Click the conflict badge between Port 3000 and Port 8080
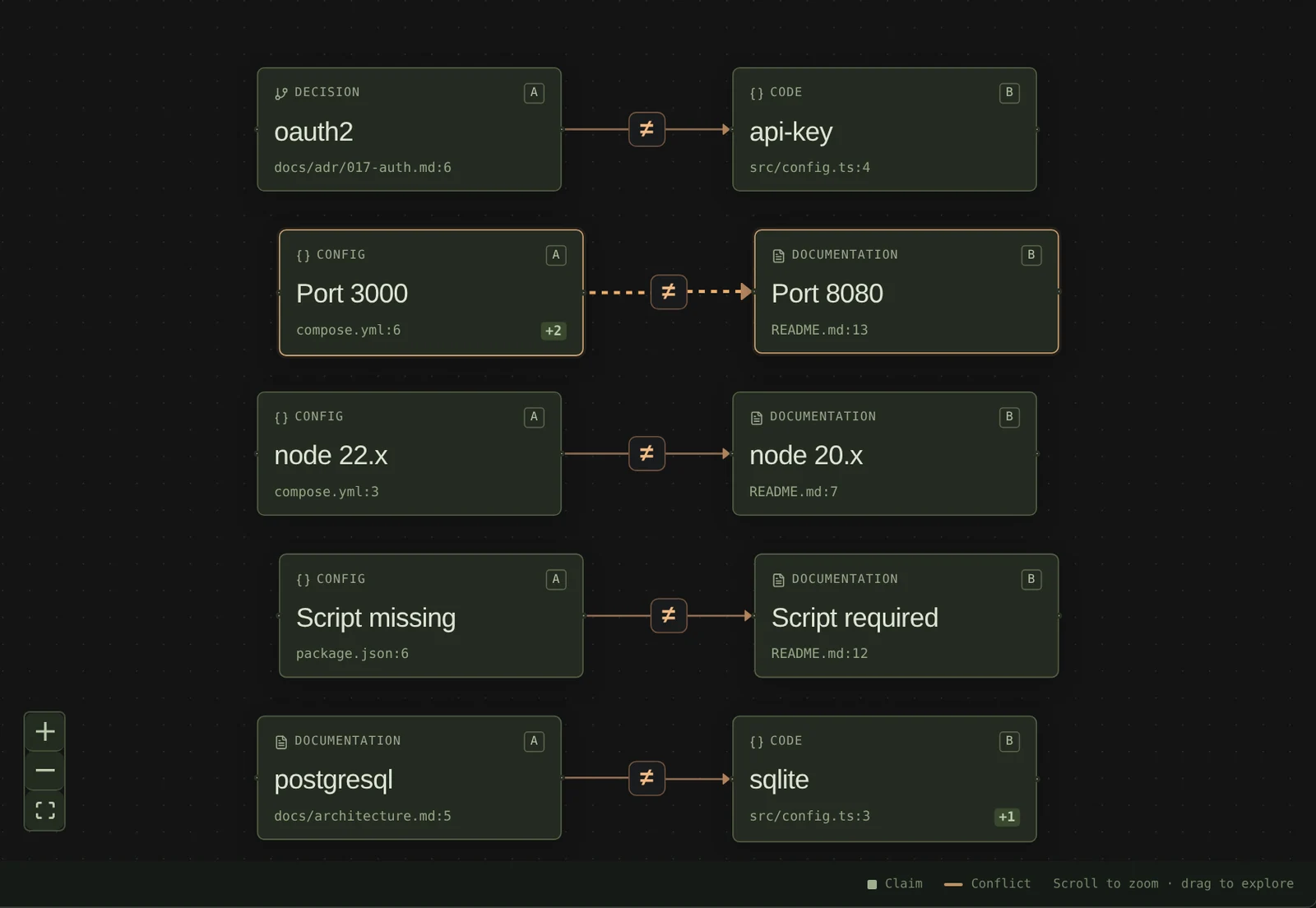The width and height of the screenshot is (1316, 908). (669, 291)
